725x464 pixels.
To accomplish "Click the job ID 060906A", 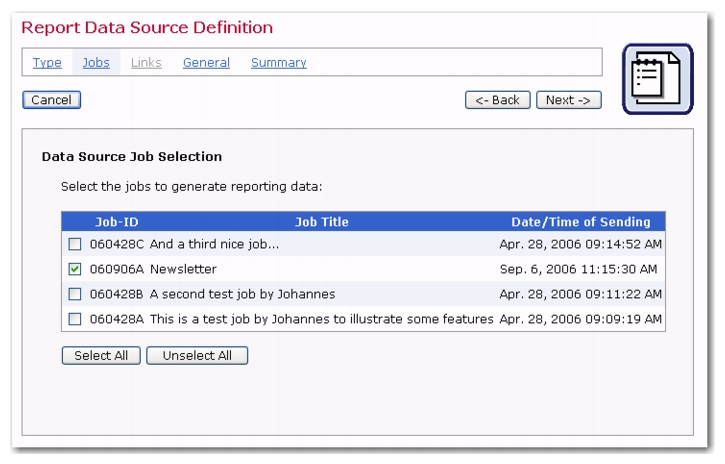I will pyautogui.click(x=117, y=269).
